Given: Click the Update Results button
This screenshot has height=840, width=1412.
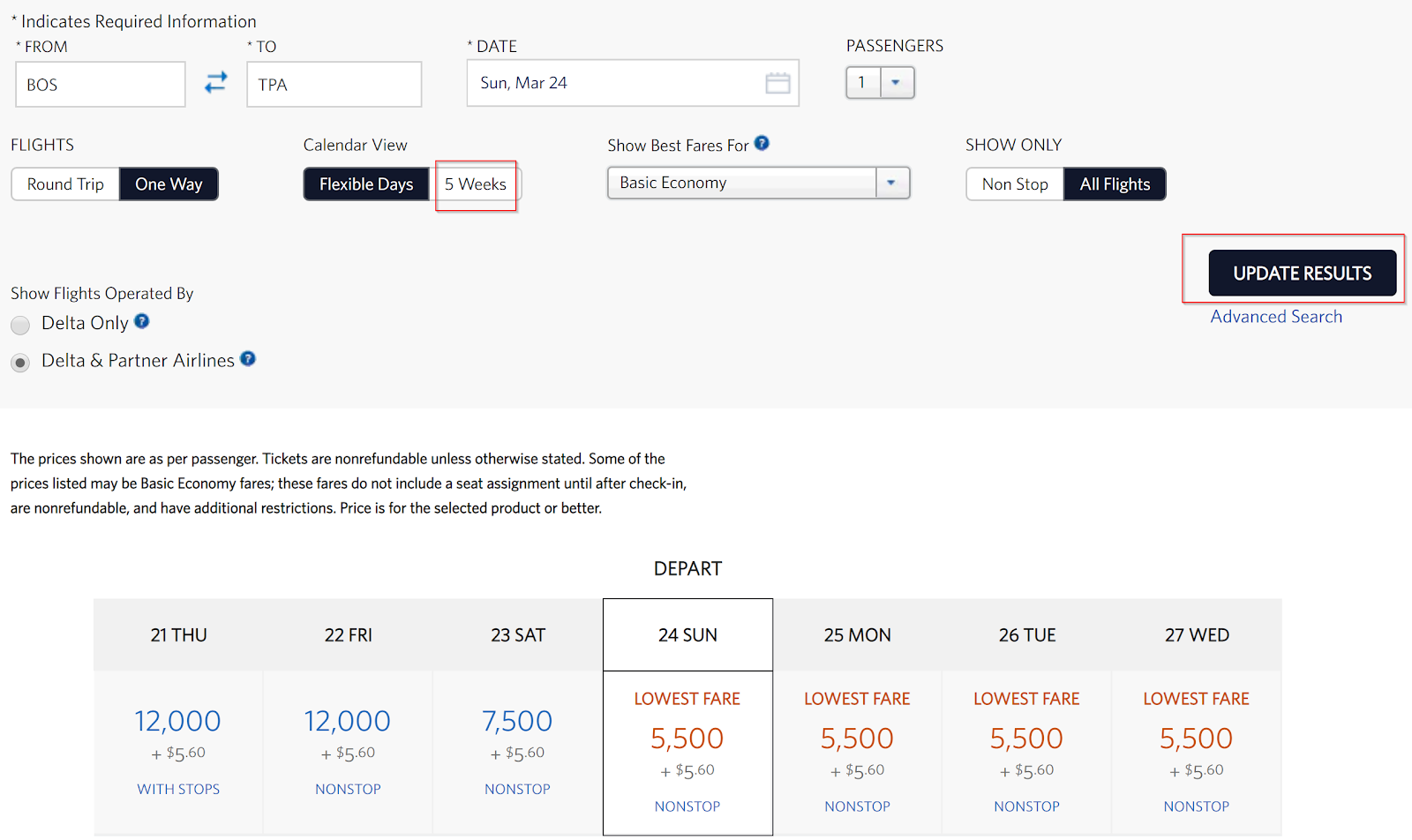Looking at the screenshot, I should pos(1302,274).
